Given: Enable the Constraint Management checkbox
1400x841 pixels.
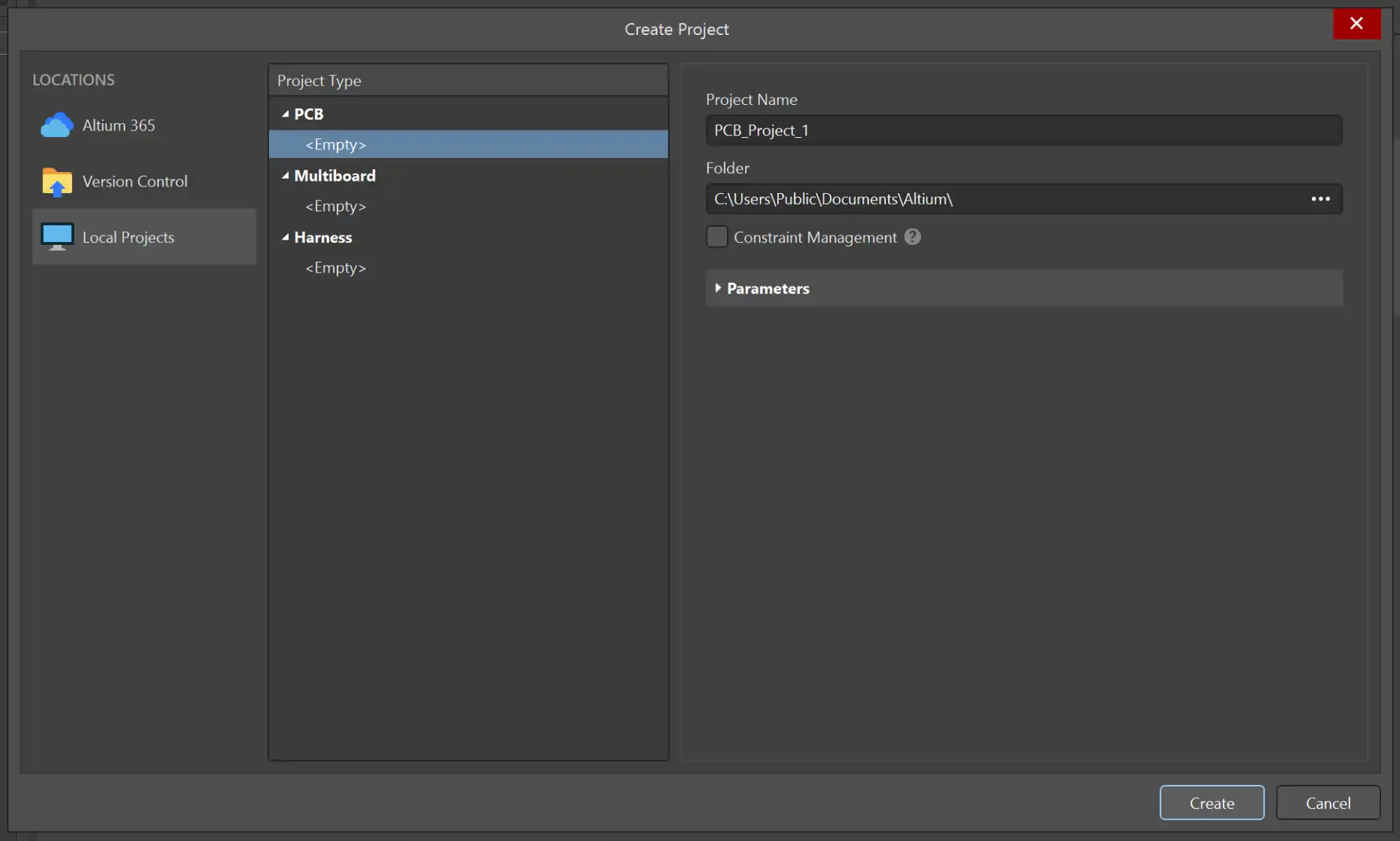Looking at the screenshot, I should coord(717,237).
